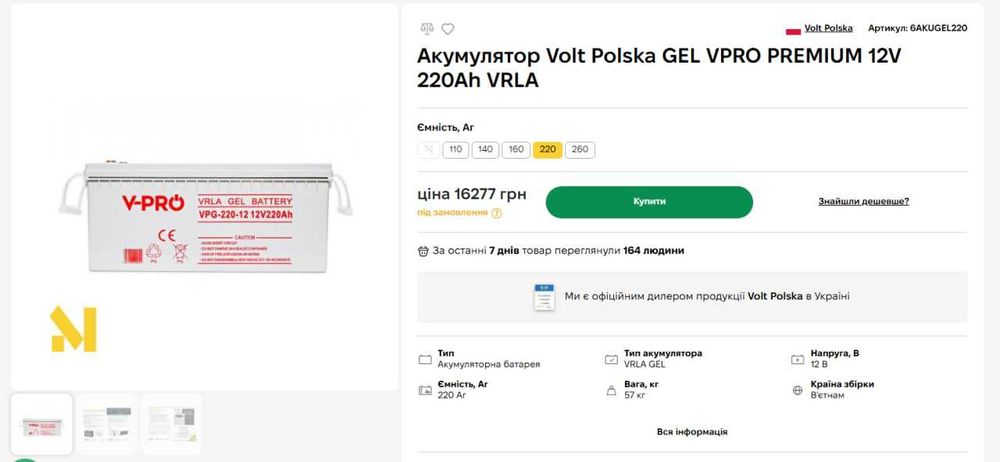Screen dimensions: 1000x462
Task: Open the 'Знайшли дешевше?' link
Action: 863,201
